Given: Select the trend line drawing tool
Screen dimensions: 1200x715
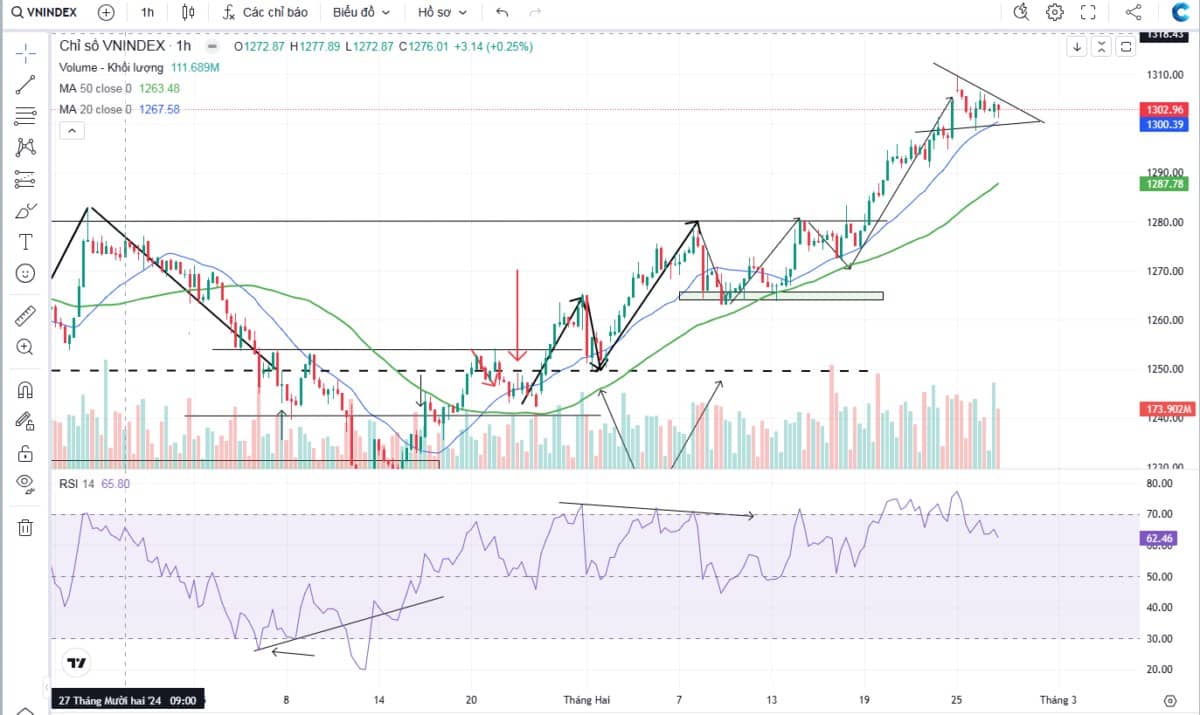Looking at the screenshot, I should (x=25, y=86).
